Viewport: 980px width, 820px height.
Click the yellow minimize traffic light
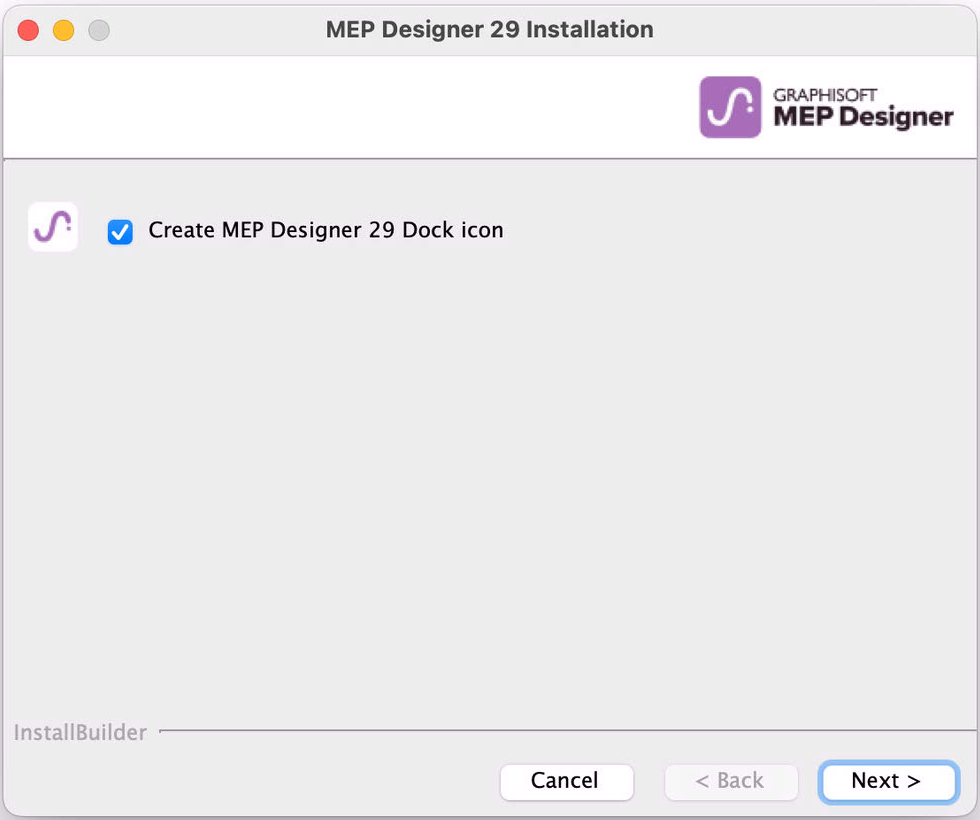click(x=63, y=30)
